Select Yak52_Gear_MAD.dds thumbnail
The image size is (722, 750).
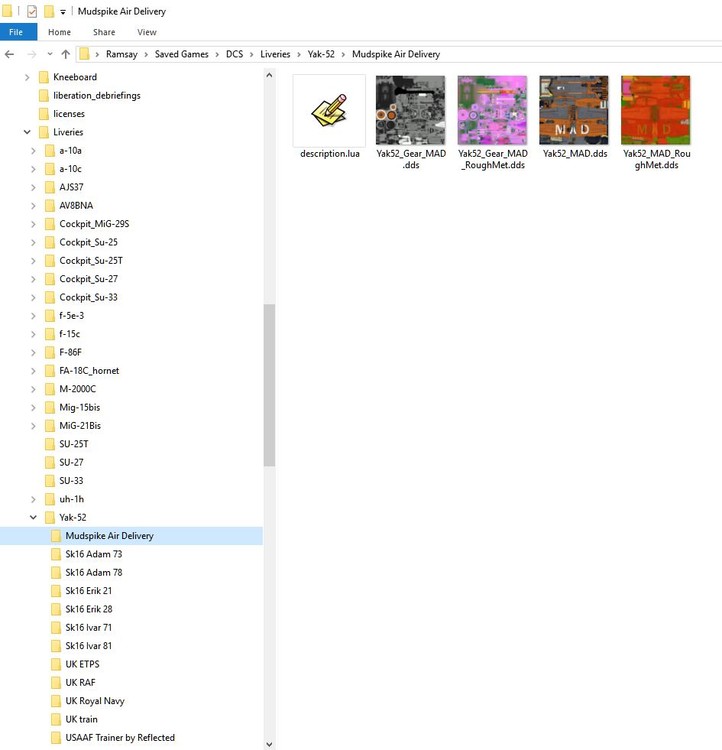tap(411, 110)
